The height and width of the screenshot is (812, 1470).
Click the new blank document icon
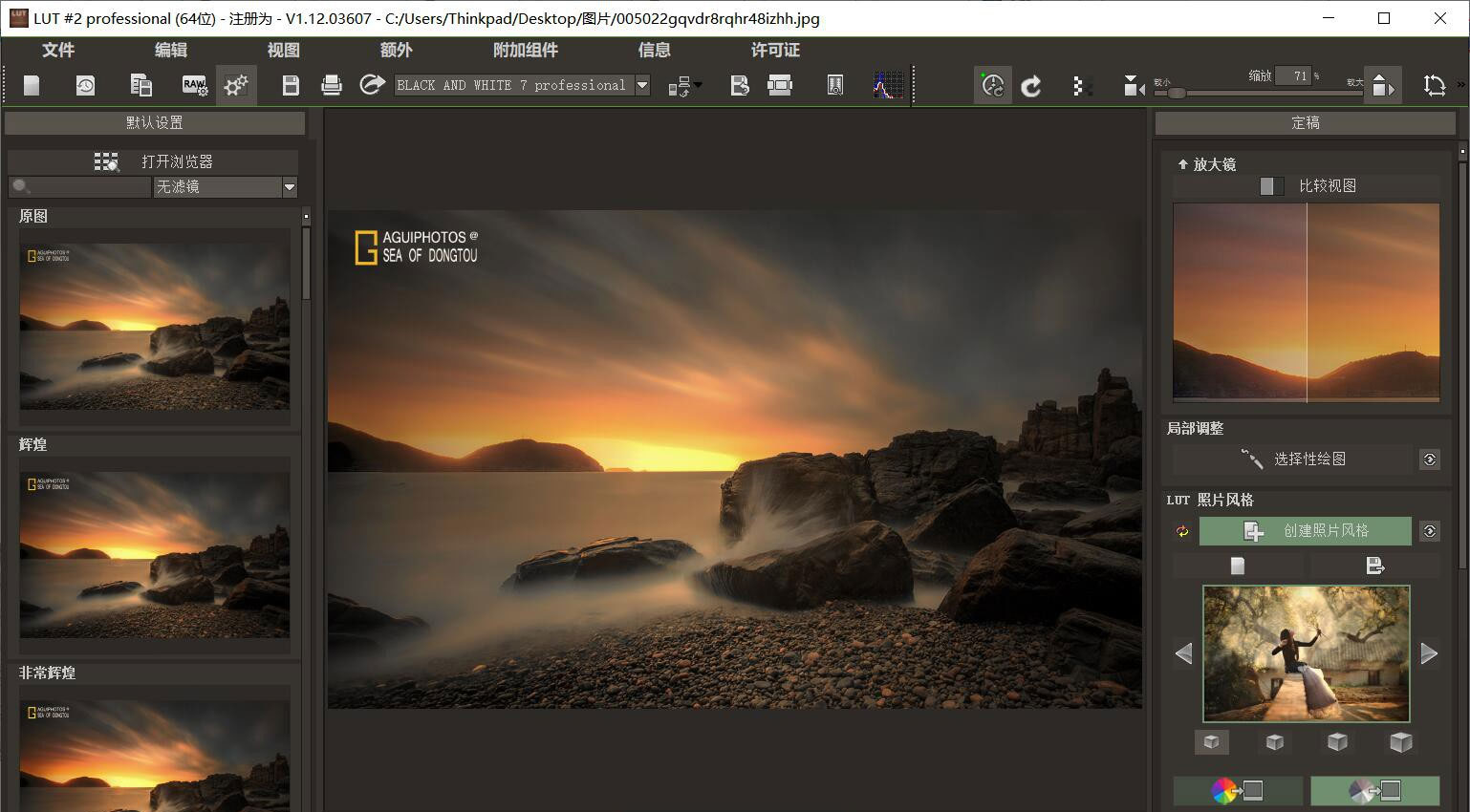[x=32, y=86]
